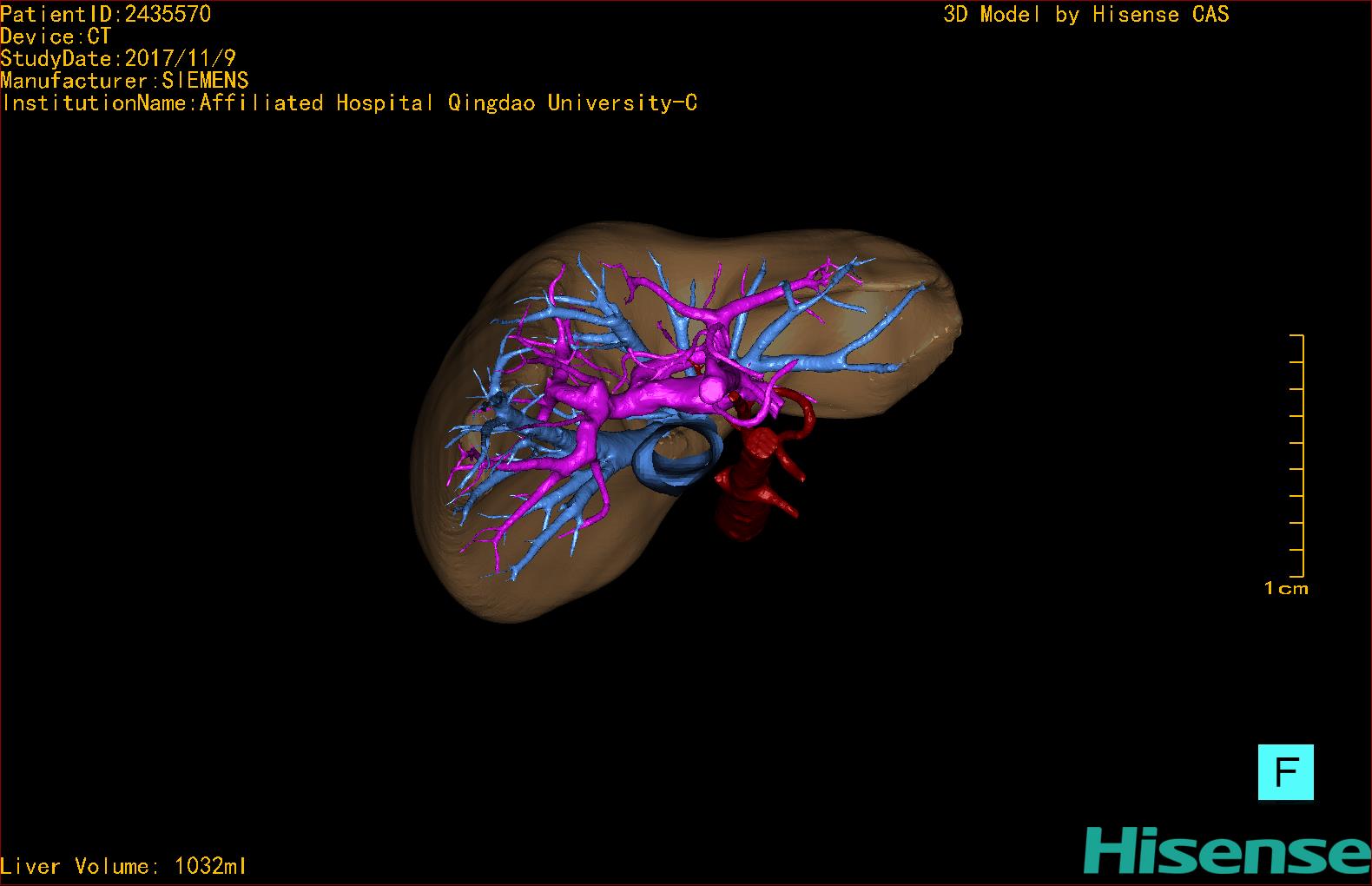The width and height of the screenshot is (1372, 886).
Task: Click the InstitutionName Affiliated Hospital text
Action: [349, 102]
